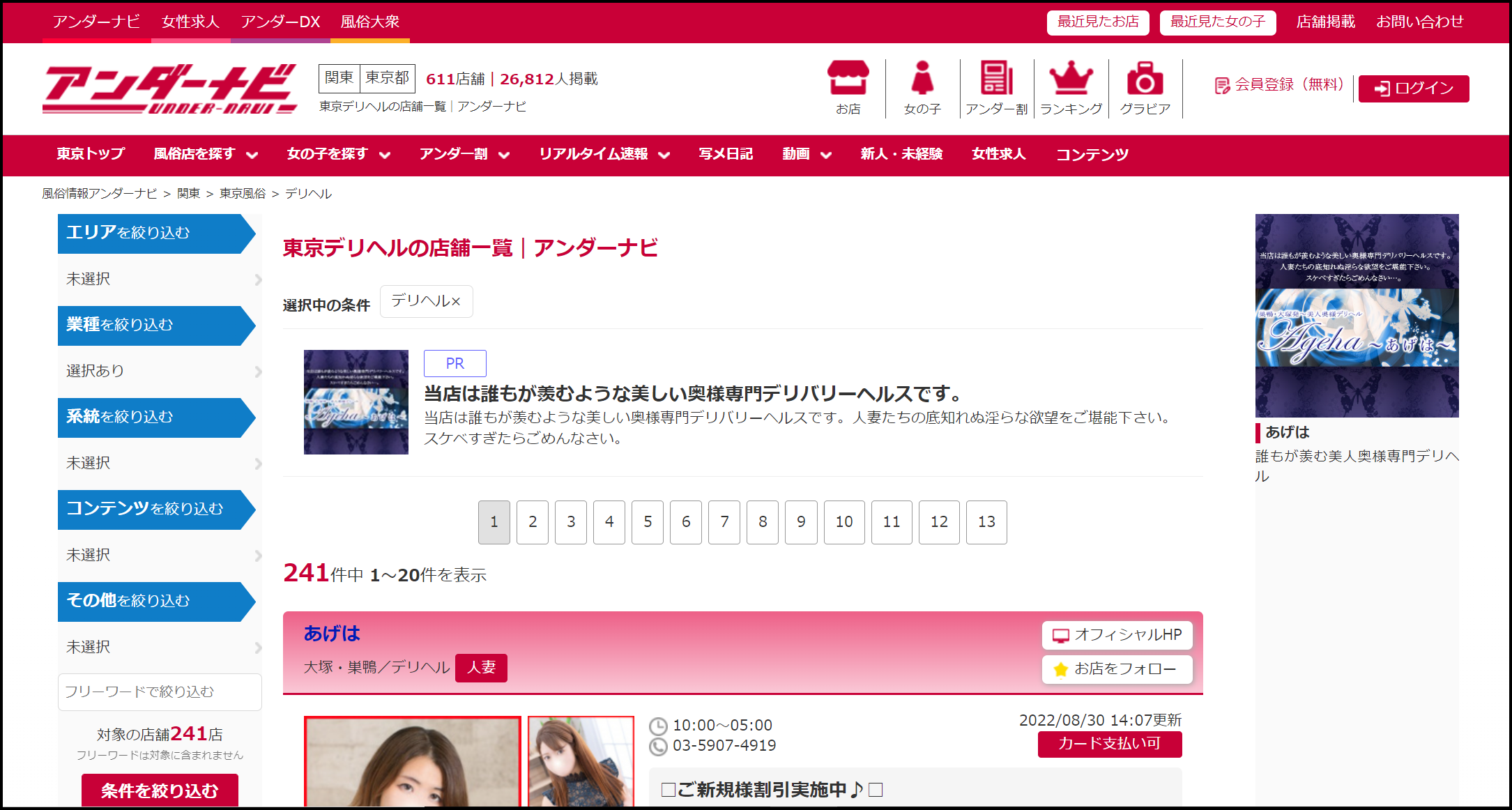Expand コンテンツ filter 未選択 row
The image size is (1512, 810).
point(160,555)
